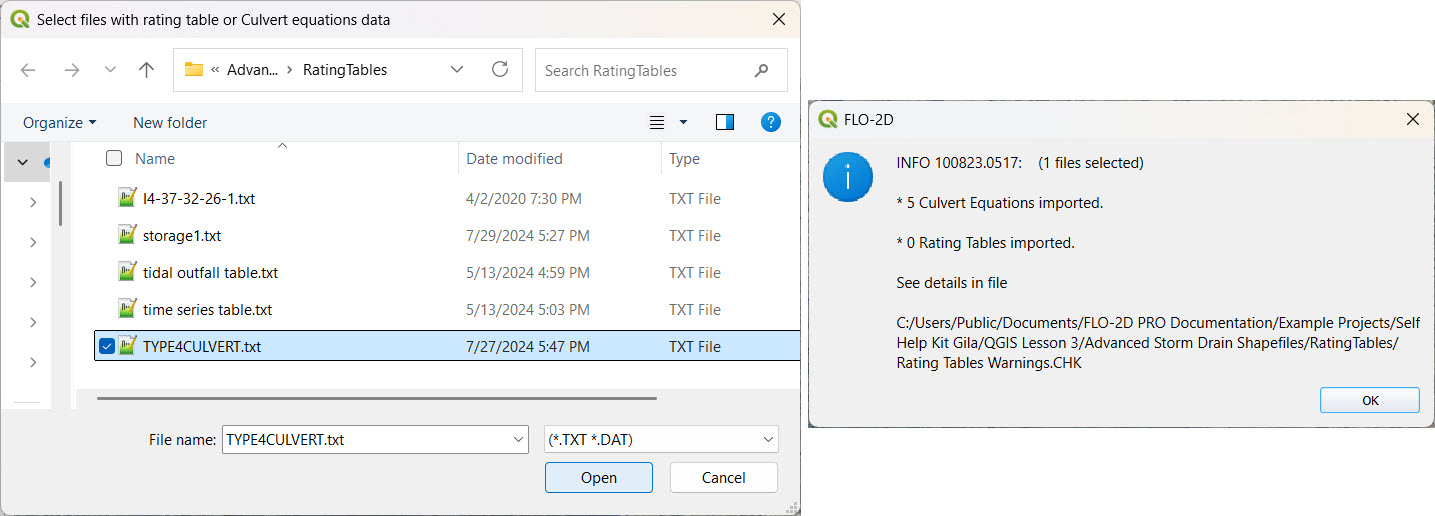The width and height of the screenshot is (1435, 516).
Task: Uncheck the TYPE4CULVERT.txt checkbox
Action: (x=107, y=347)
